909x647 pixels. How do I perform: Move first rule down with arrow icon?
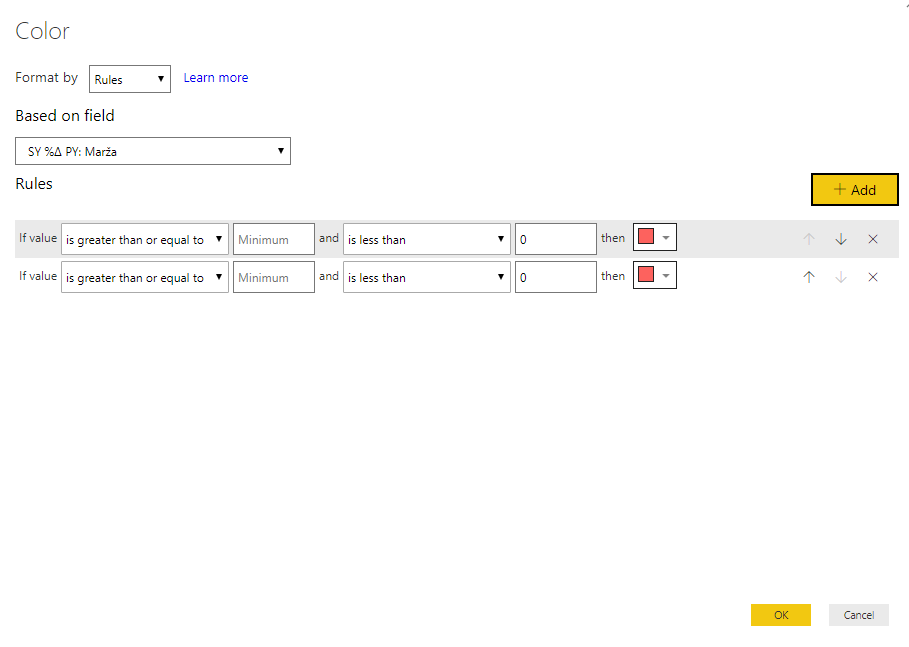click(841, 239)
